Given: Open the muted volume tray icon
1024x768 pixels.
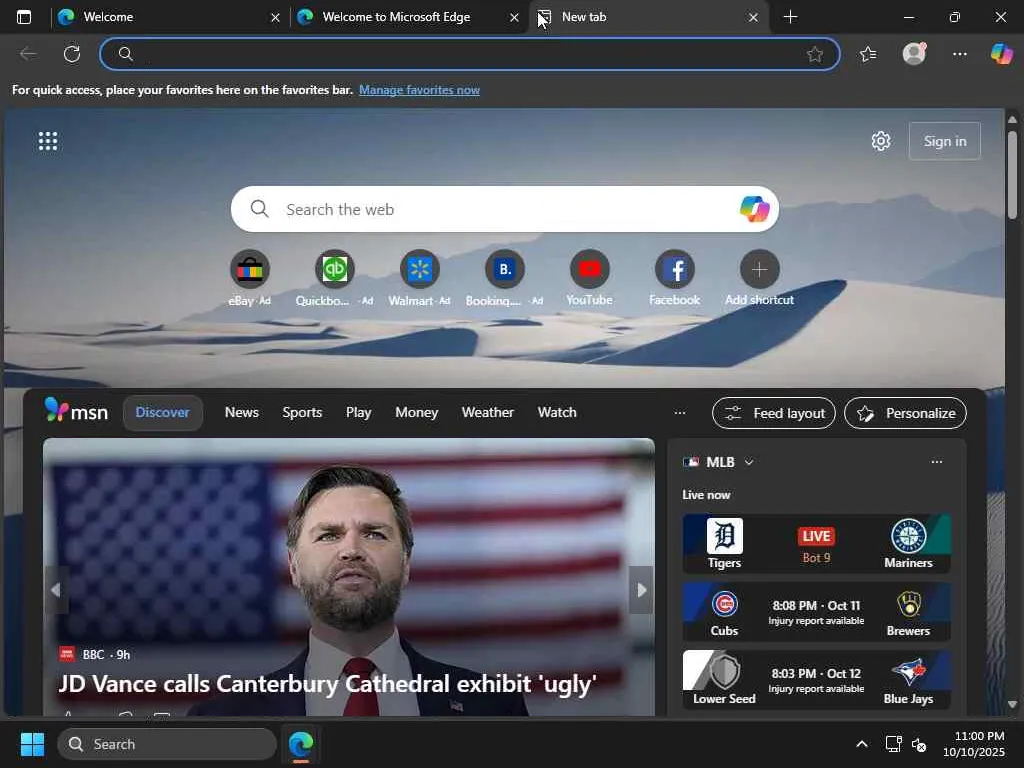Looking at the screenshot, I should coord(919,744).
